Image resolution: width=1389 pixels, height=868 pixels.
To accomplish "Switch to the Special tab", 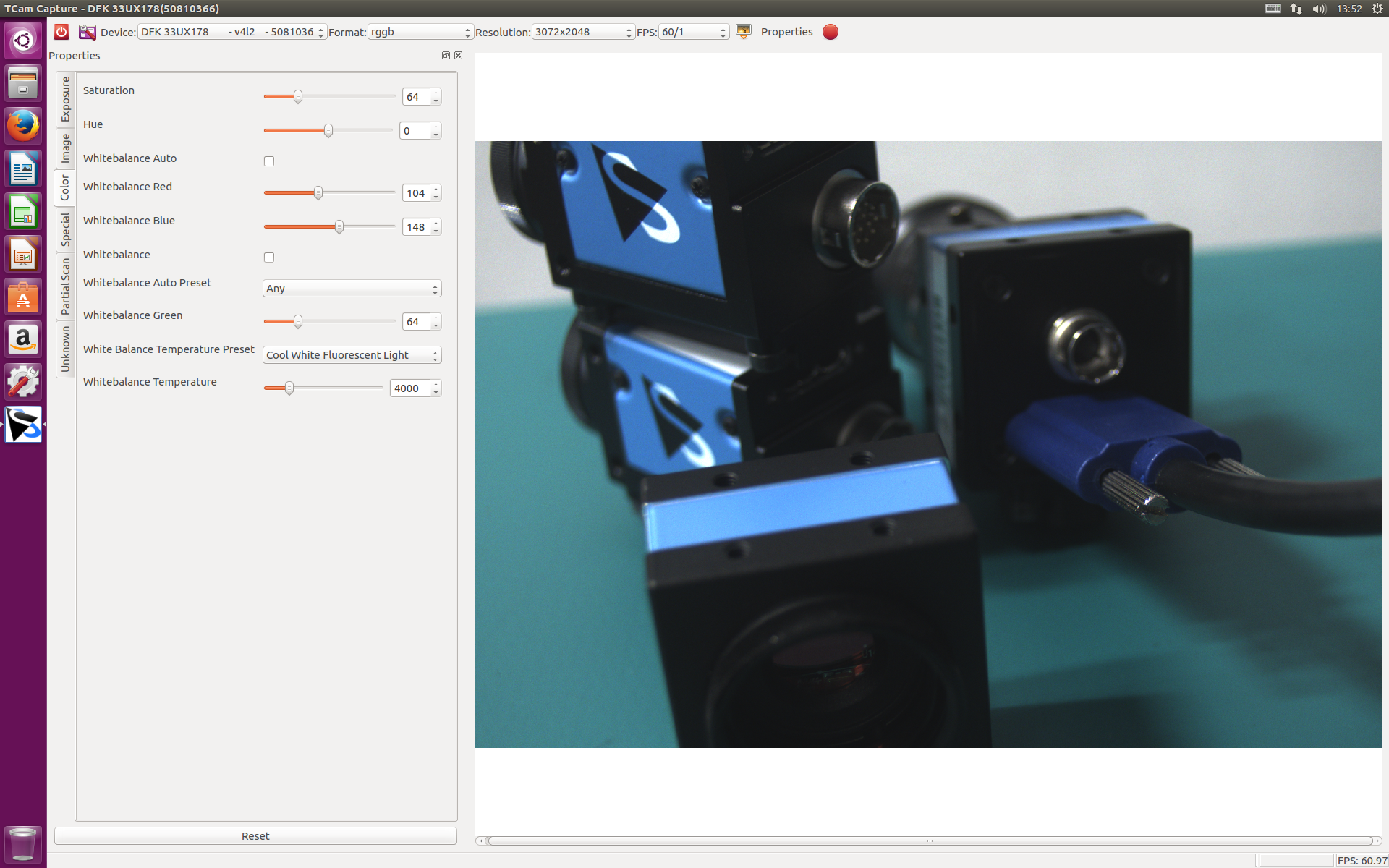I will [x=65, y=229].
